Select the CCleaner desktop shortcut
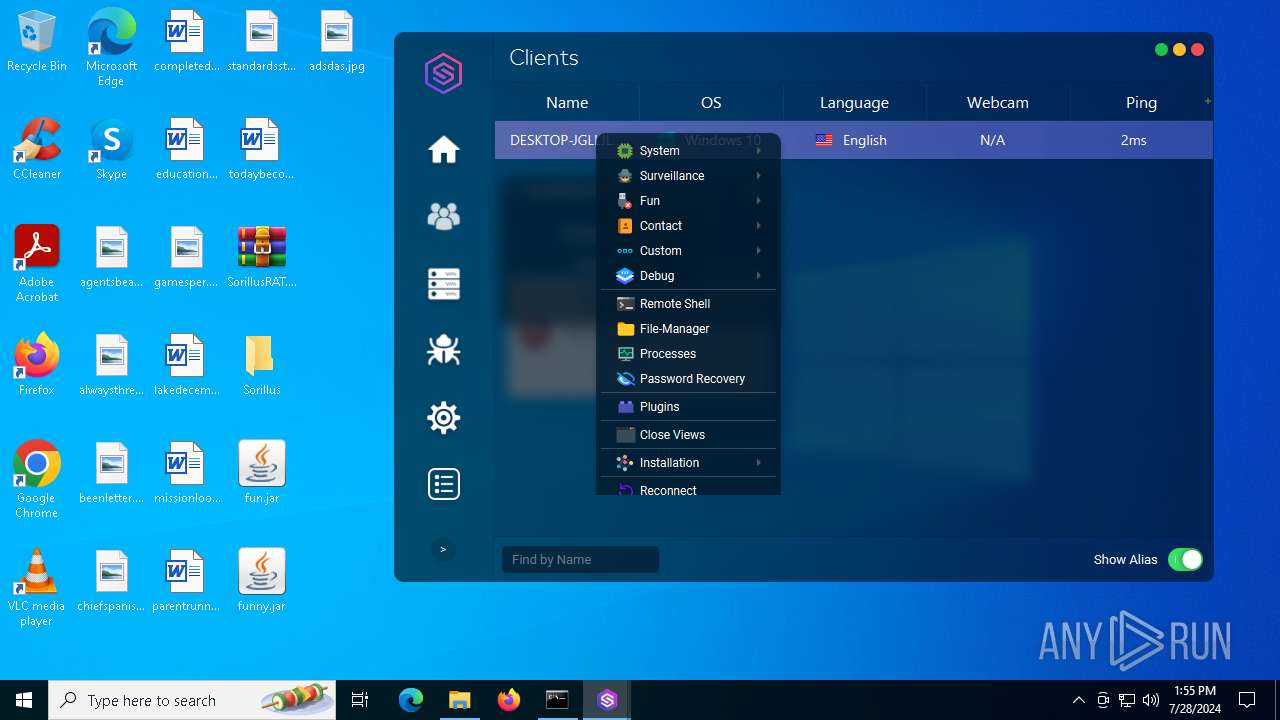The image size is (1280, 720). (x=37, y=149)
